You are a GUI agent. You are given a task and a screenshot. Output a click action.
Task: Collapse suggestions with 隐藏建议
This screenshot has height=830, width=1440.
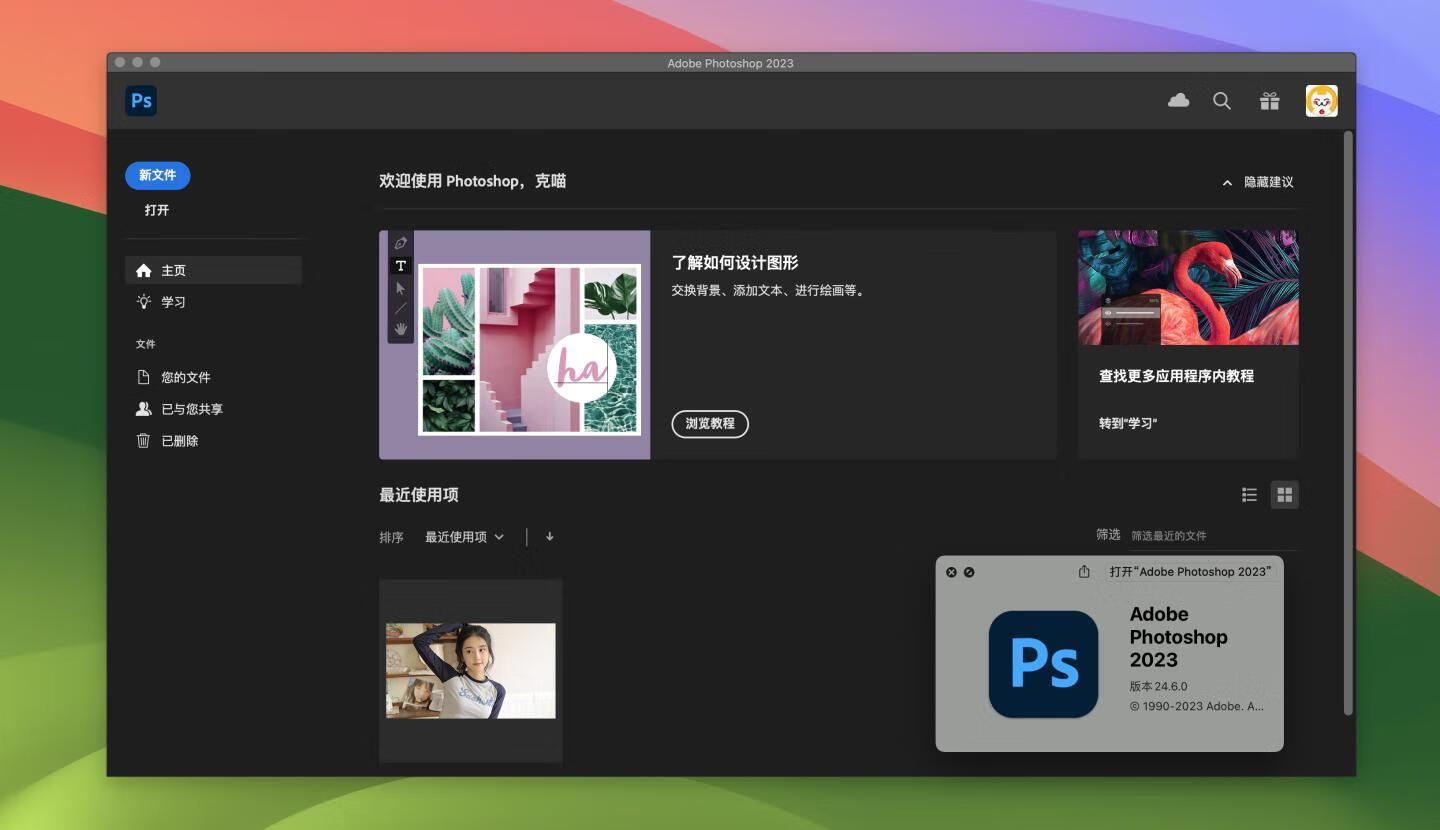(1258, 182)
